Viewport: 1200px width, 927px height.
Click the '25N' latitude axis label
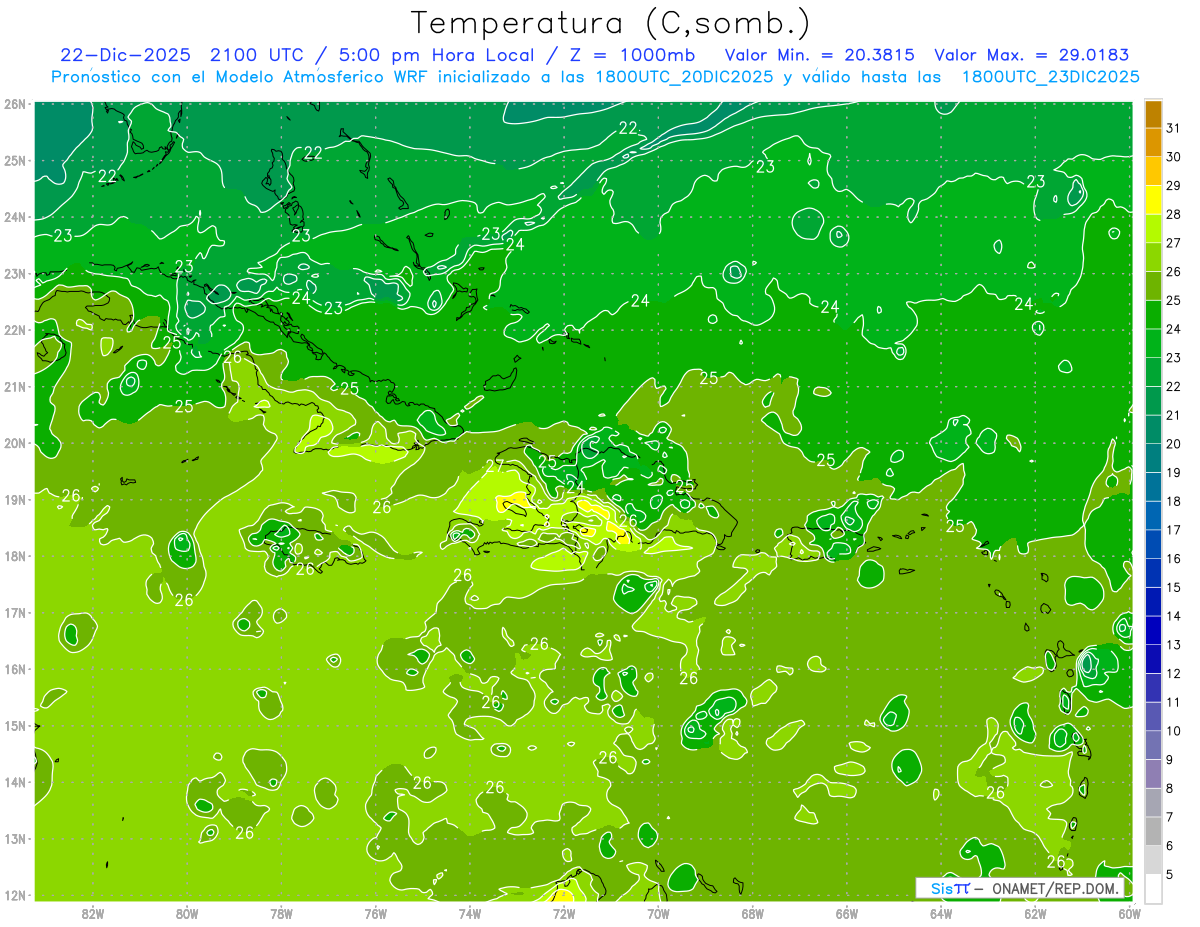15,160
